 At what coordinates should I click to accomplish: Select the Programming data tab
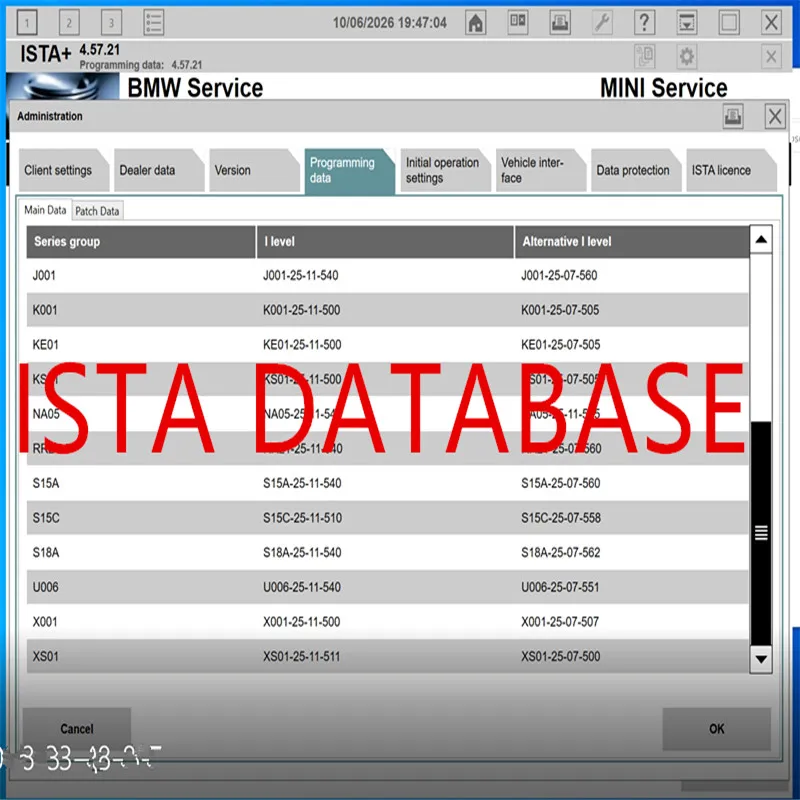[x=349, y=171]
